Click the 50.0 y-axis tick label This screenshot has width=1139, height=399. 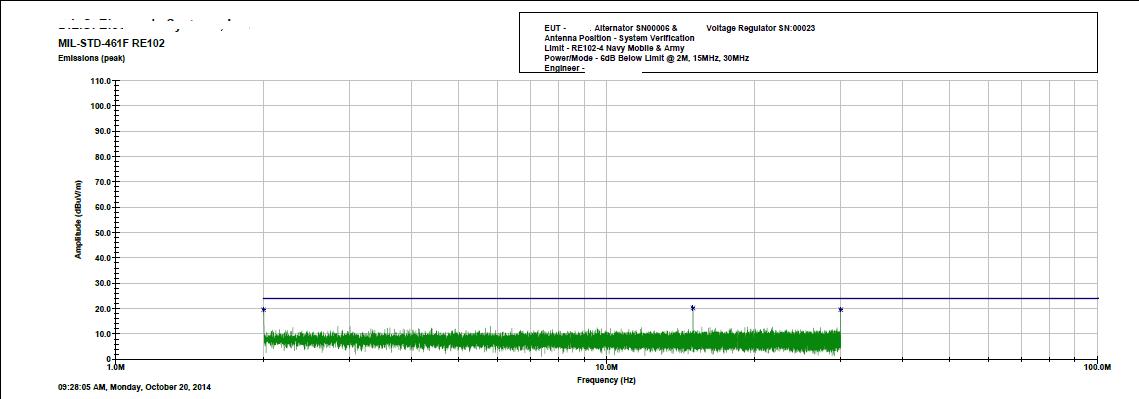102,233
